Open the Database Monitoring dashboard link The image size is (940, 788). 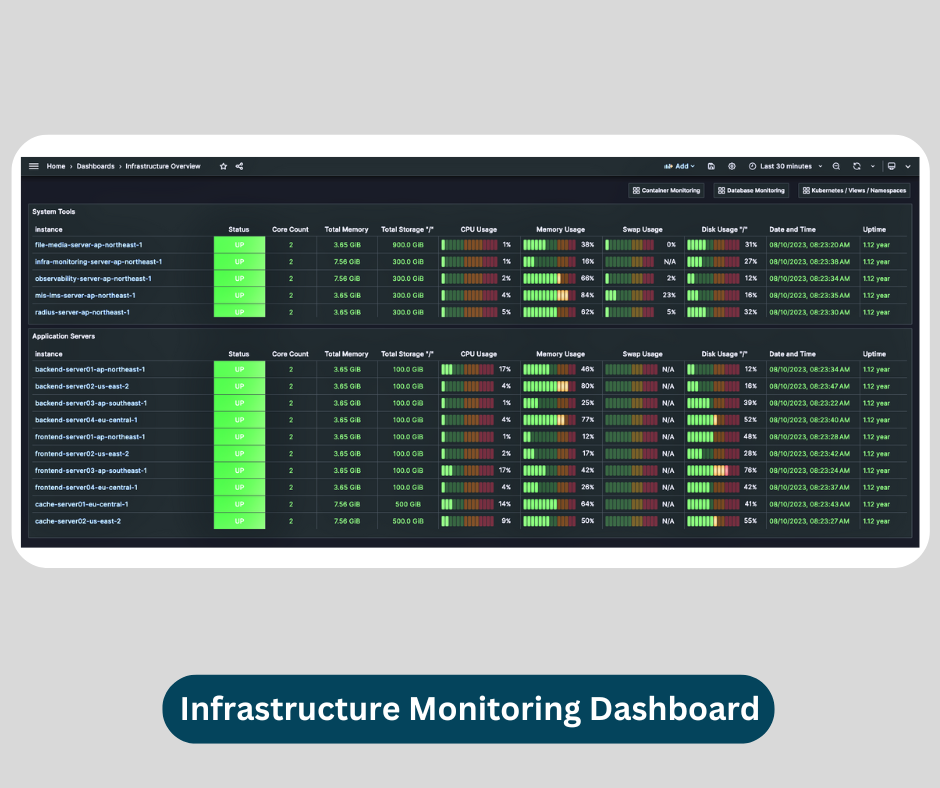point(750,190)
